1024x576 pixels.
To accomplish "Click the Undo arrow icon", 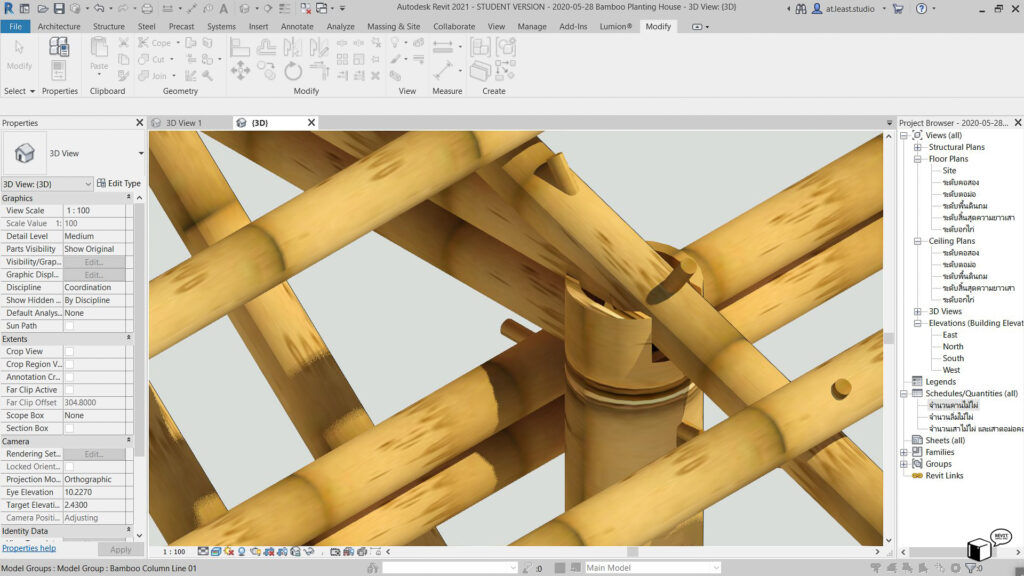I will point(98,8).
